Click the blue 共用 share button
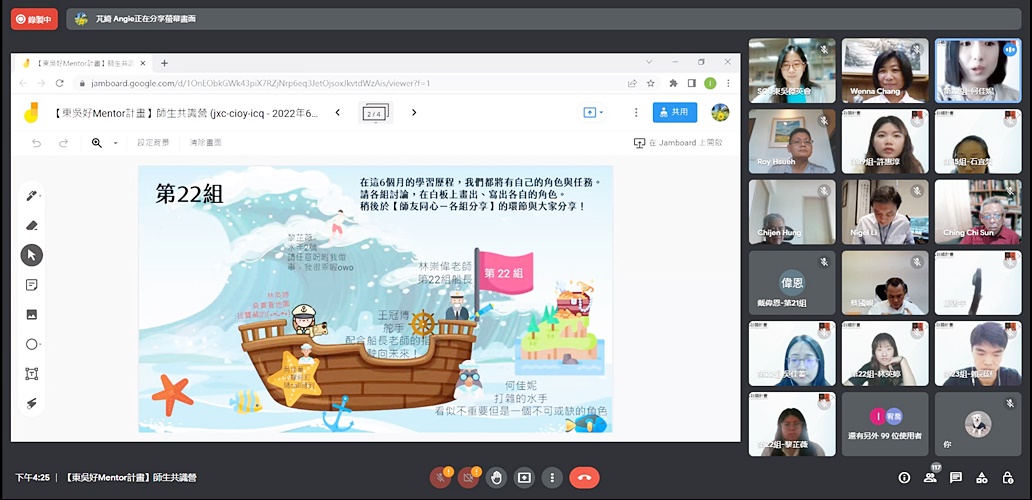Screen dimensions: 1032x500 (675, 113)
